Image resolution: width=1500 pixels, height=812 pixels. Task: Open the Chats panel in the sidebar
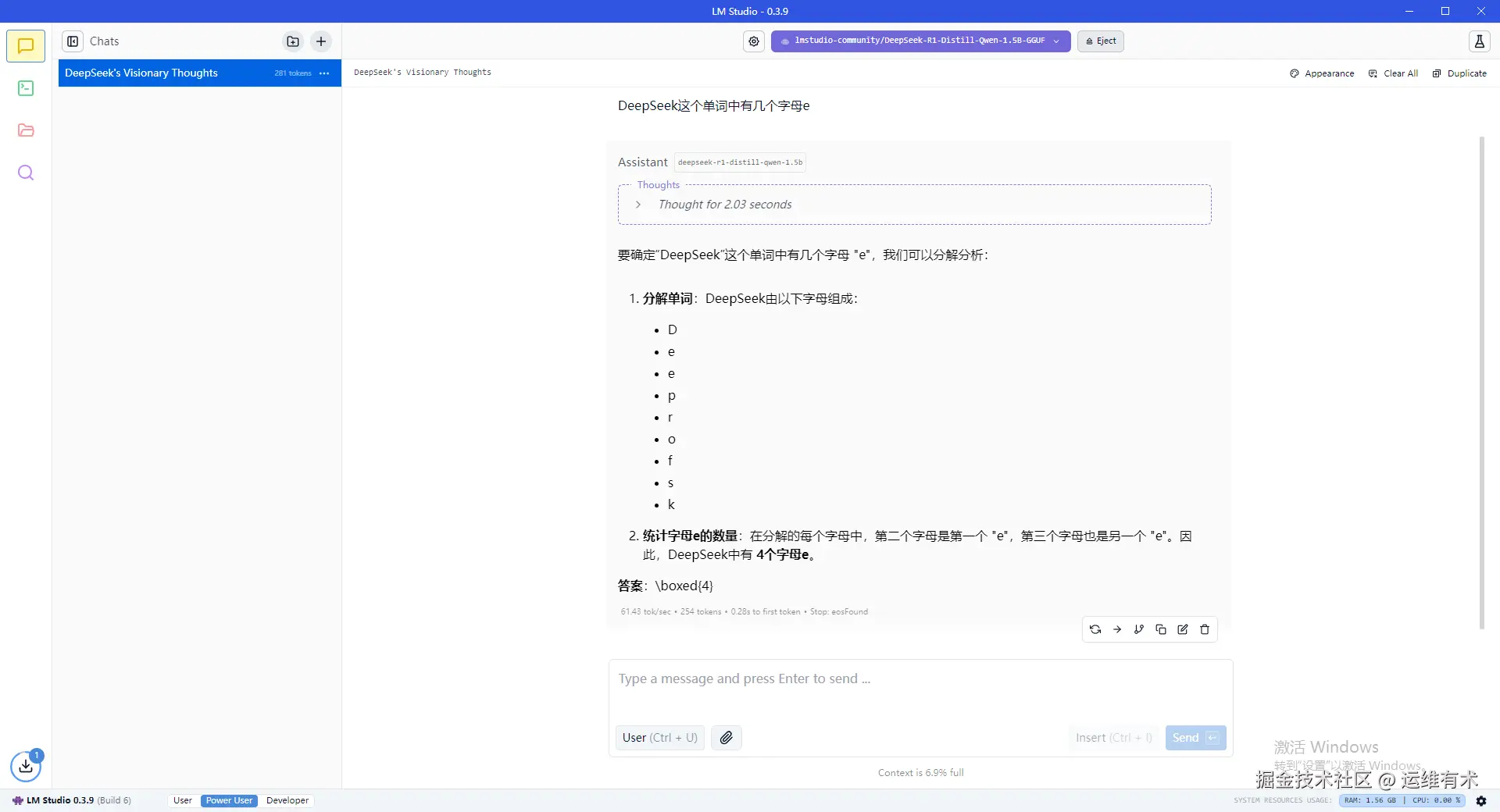tap(26, 46)
